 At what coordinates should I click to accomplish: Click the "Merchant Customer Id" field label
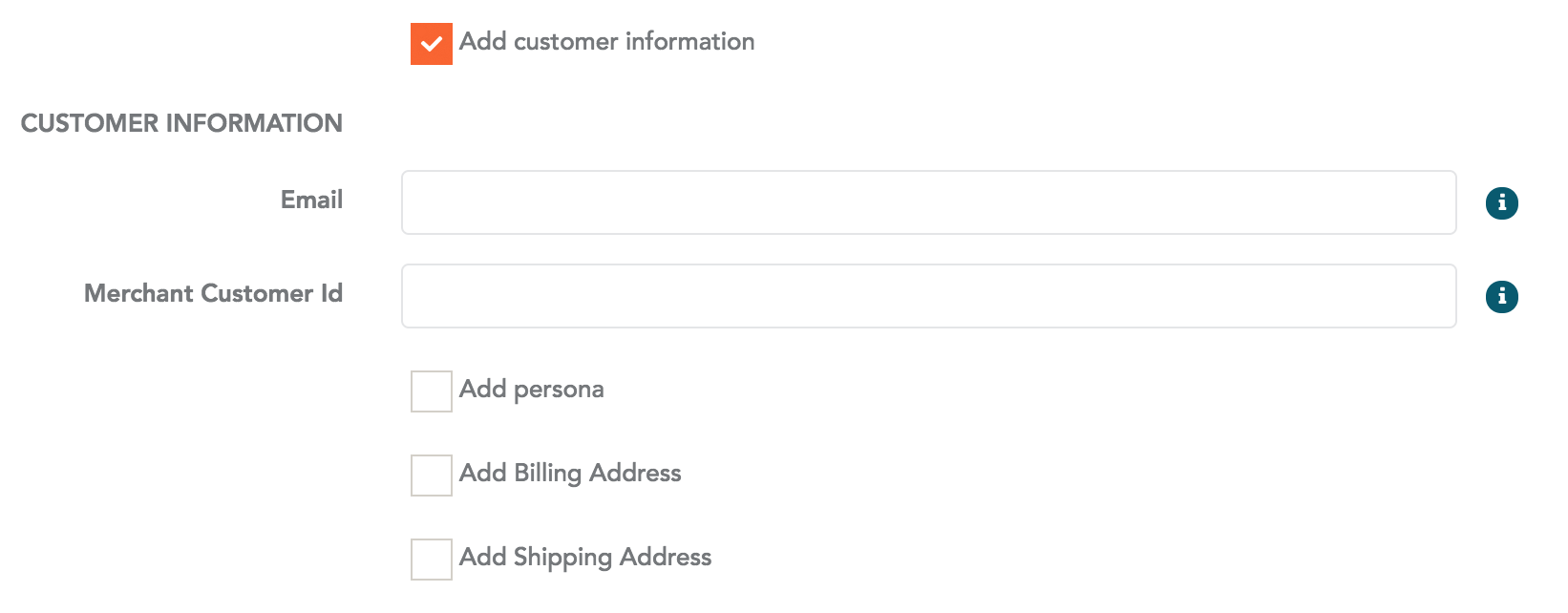point(213,293)
